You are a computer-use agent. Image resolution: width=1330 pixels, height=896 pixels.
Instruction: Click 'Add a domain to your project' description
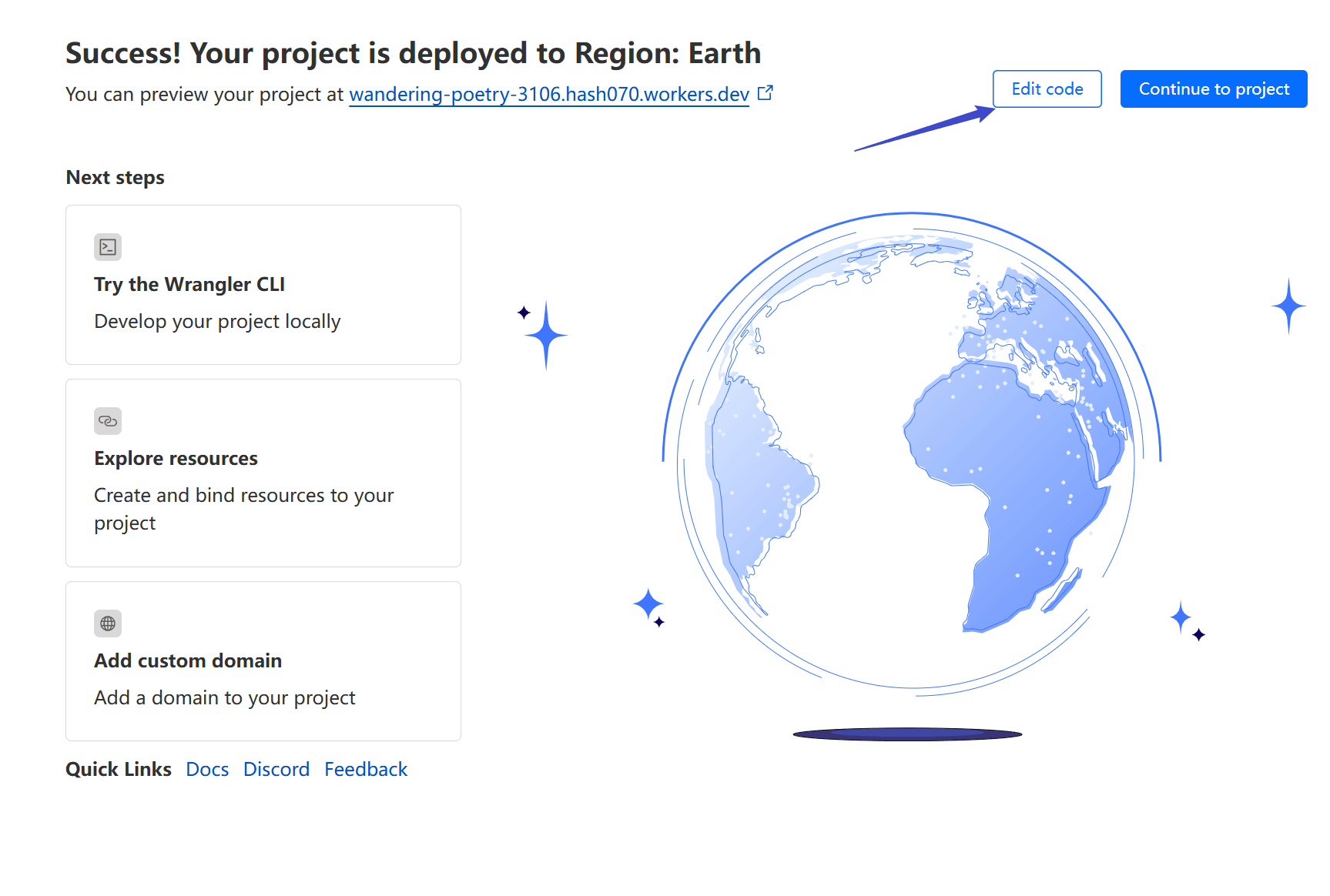tap(225, 698)
